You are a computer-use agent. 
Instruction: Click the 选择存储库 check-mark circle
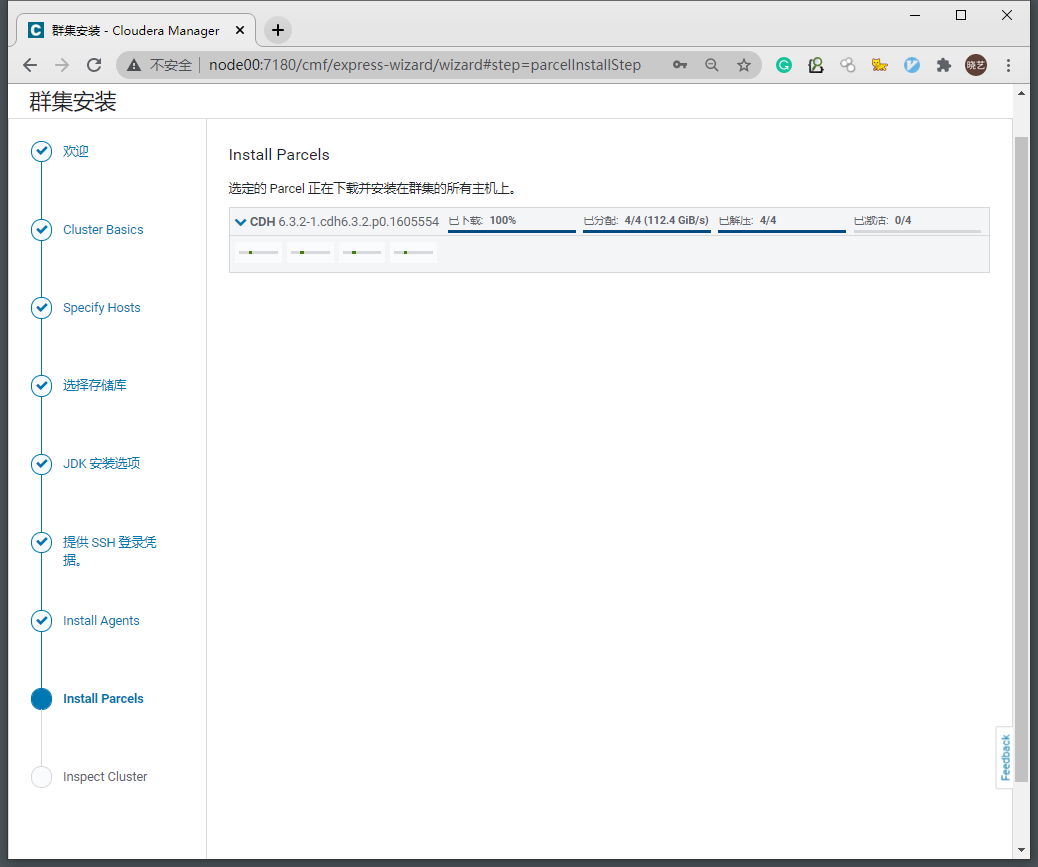click(x=42, y=386)
